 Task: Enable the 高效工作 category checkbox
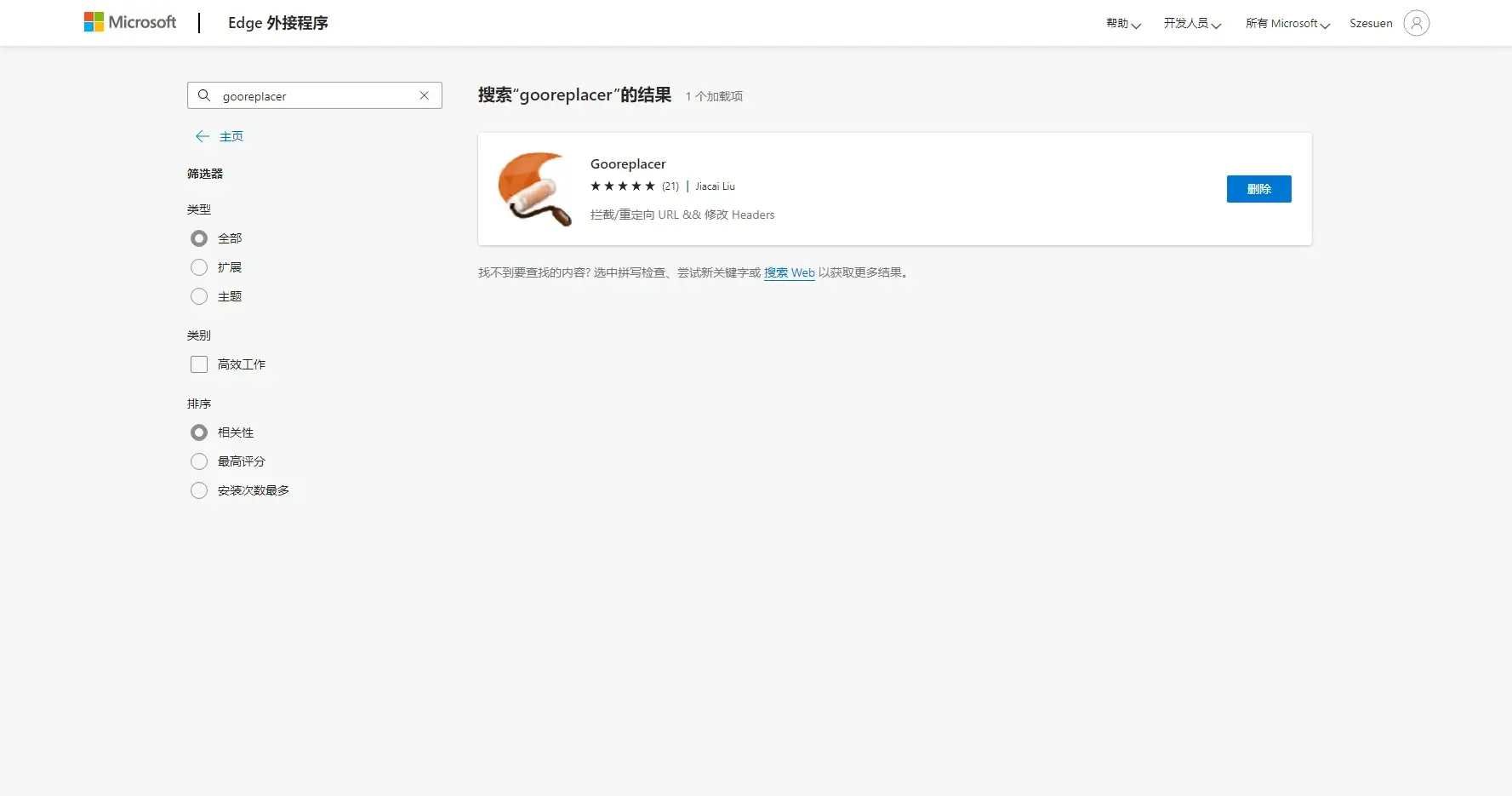198,364
